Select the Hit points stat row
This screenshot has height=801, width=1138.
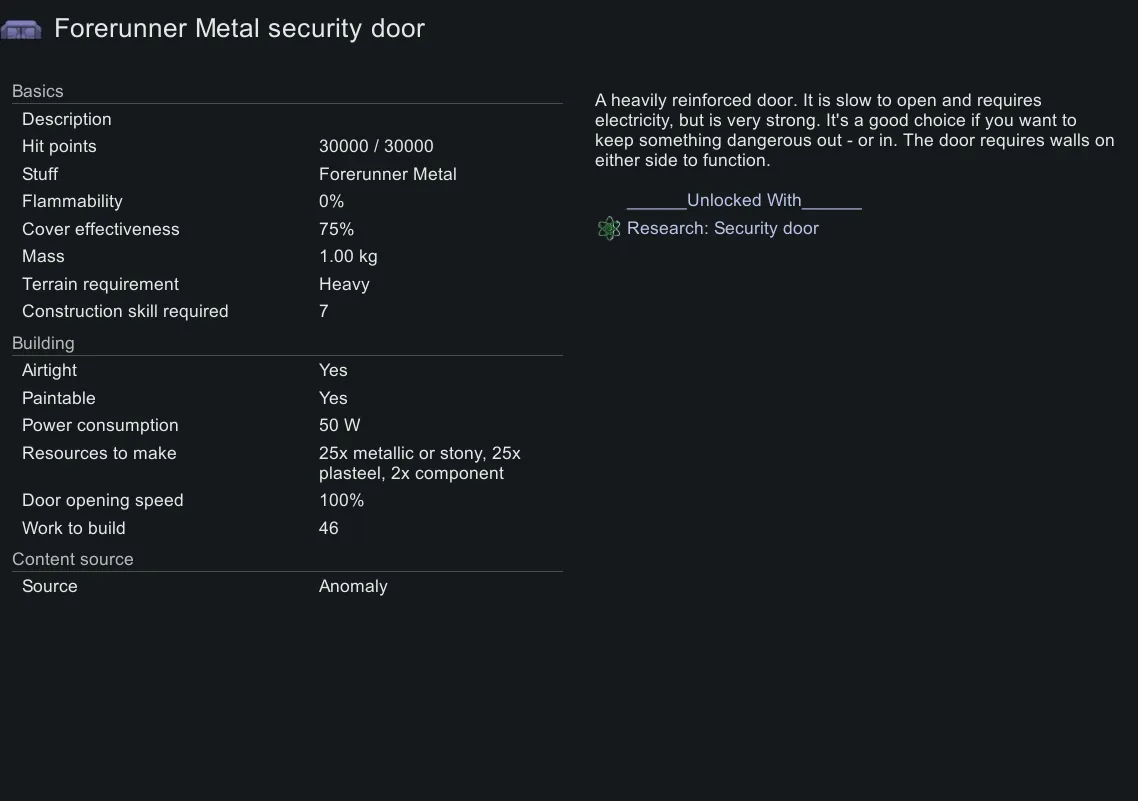coord(287,146)
